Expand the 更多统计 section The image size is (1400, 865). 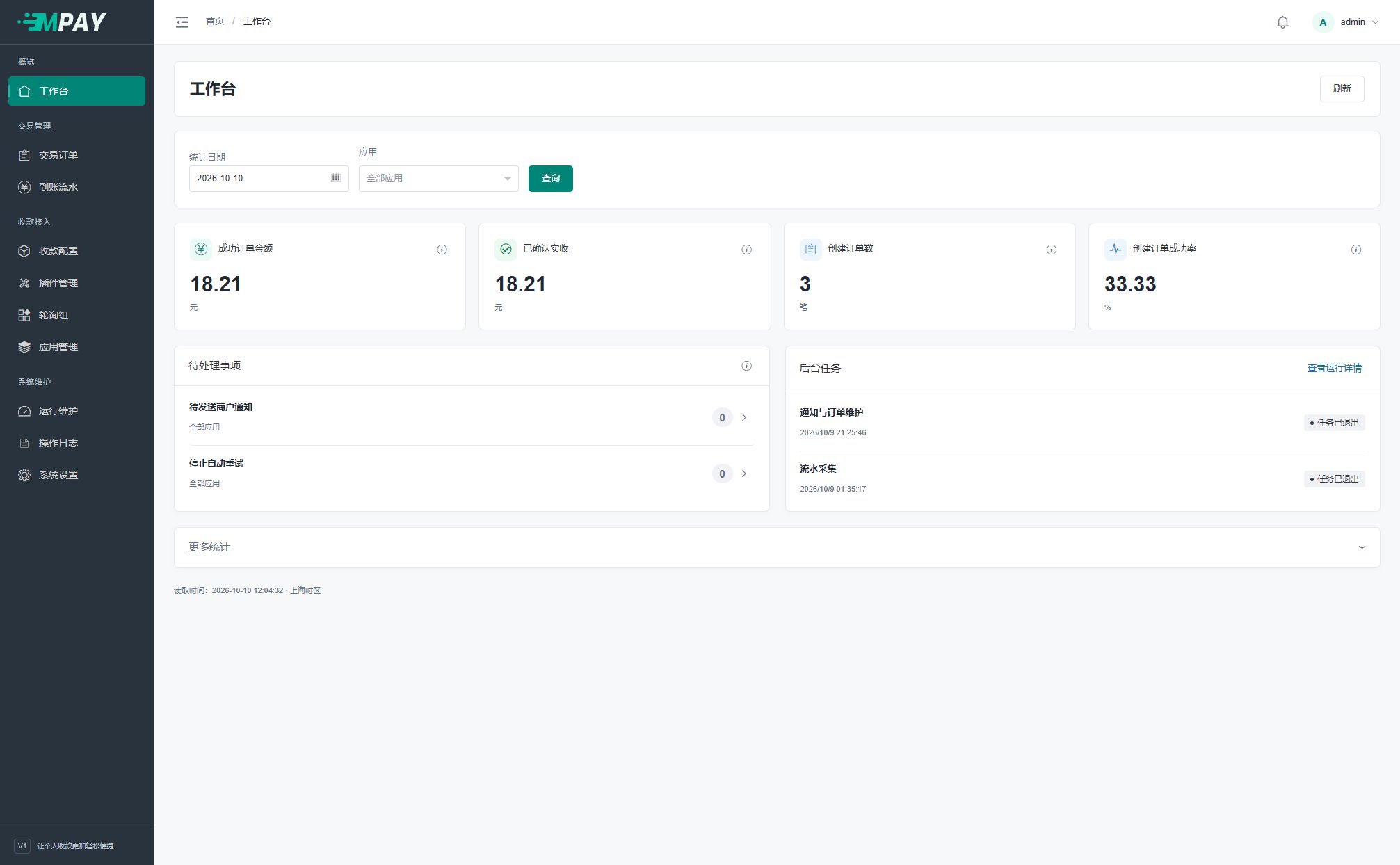coord(777,547)
